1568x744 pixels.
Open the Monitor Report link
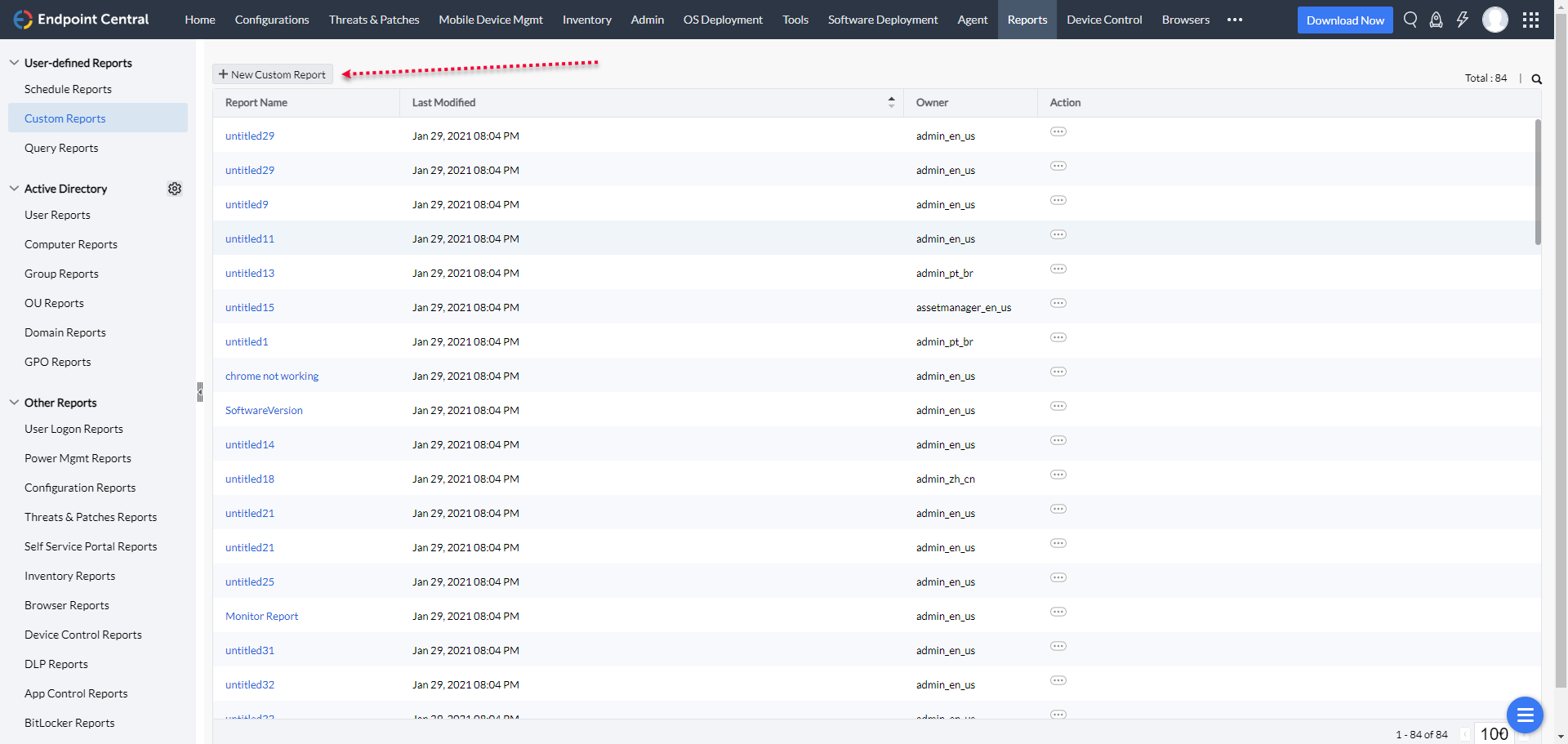(261, 617)
